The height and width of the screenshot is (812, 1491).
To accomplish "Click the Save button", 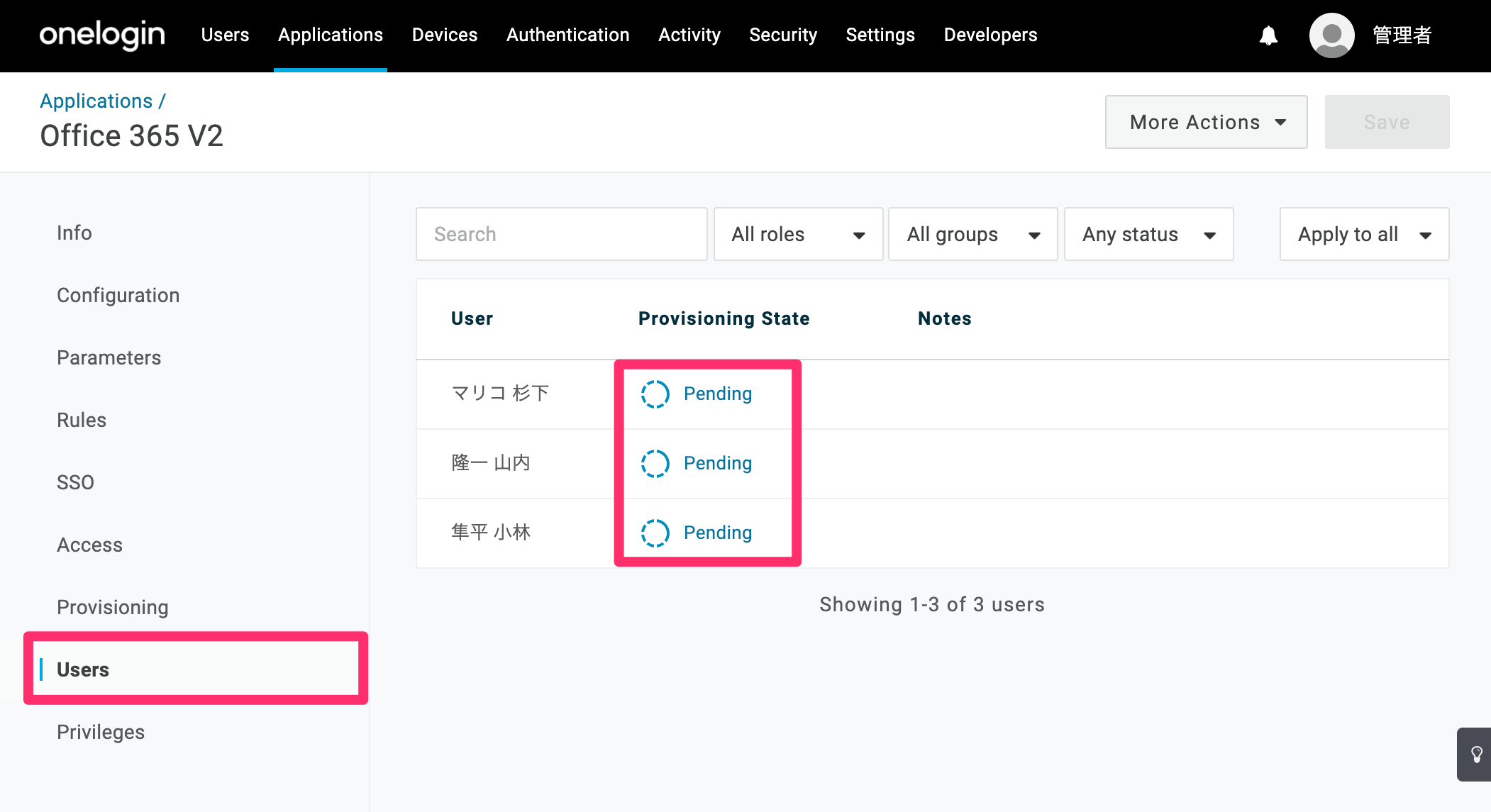I will click(x=1387, y=122).
